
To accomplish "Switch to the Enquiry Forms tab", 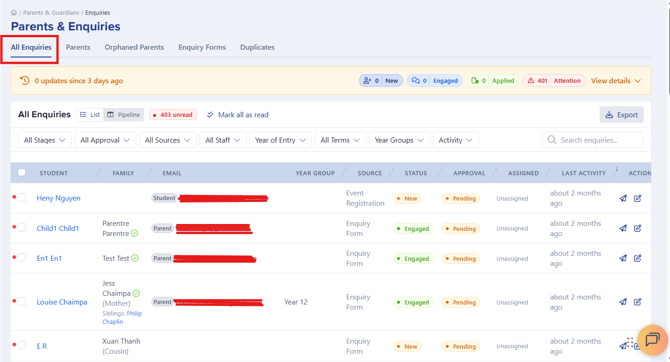I will coord(202,47).
